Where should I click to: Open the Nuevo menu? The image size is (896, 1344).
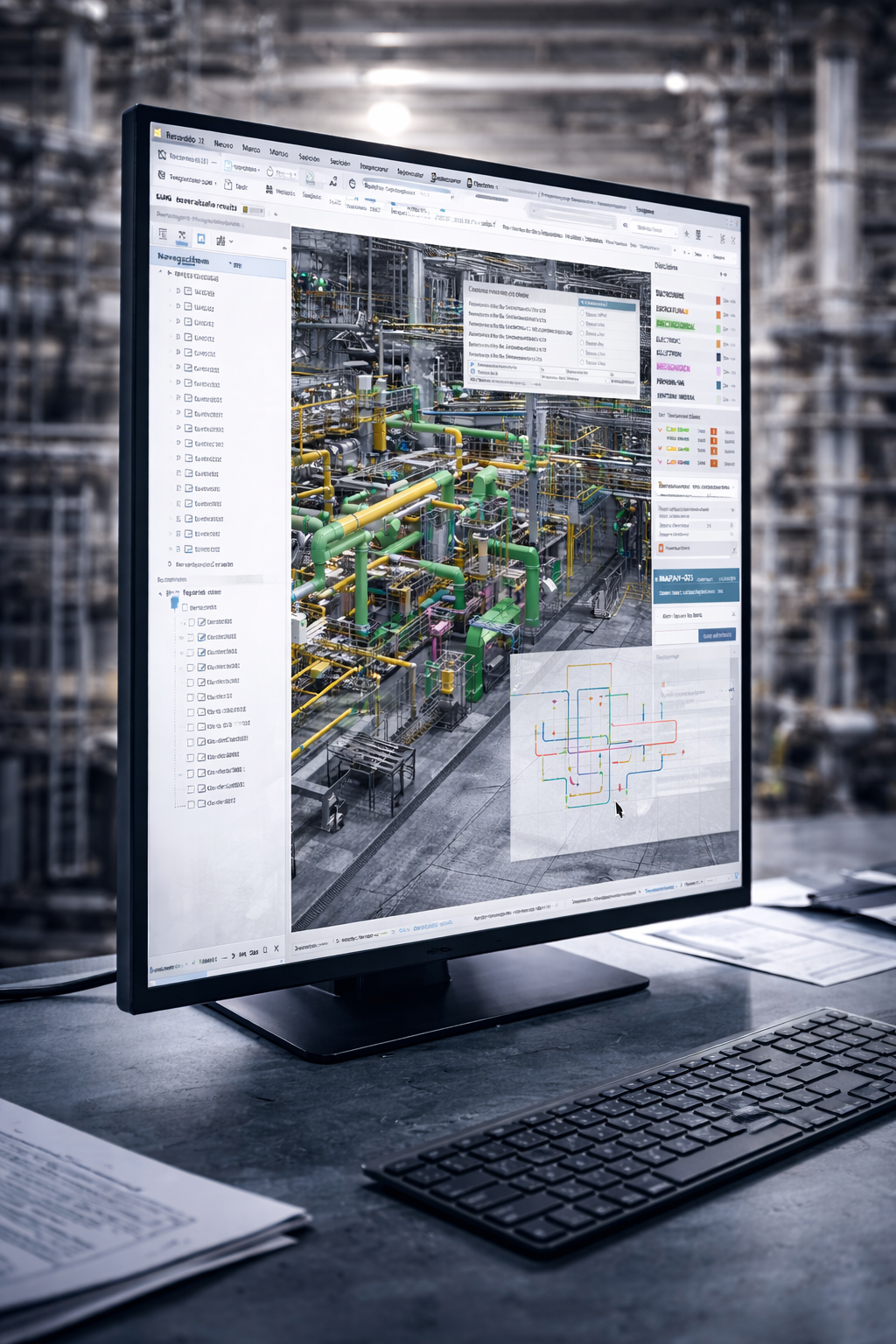point(223,144)
